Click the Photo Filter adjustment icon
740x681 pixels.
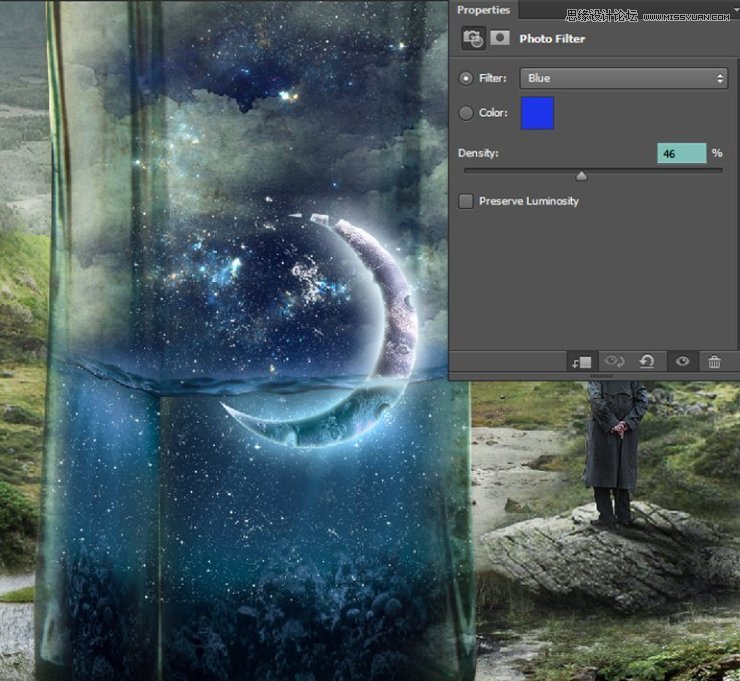tap(473, 38)
